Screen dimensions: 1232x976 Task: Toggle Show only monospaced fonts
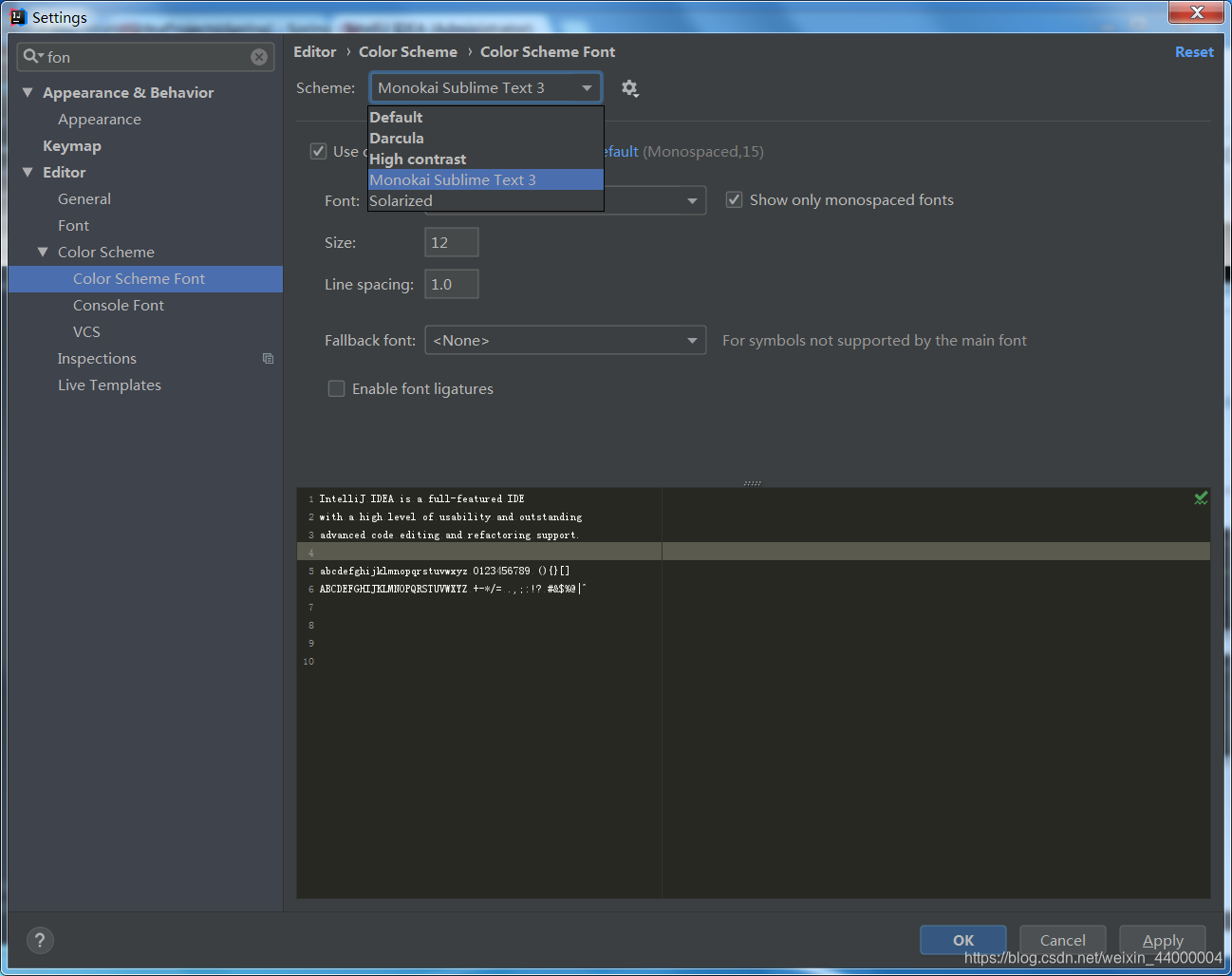click(735, 199)
